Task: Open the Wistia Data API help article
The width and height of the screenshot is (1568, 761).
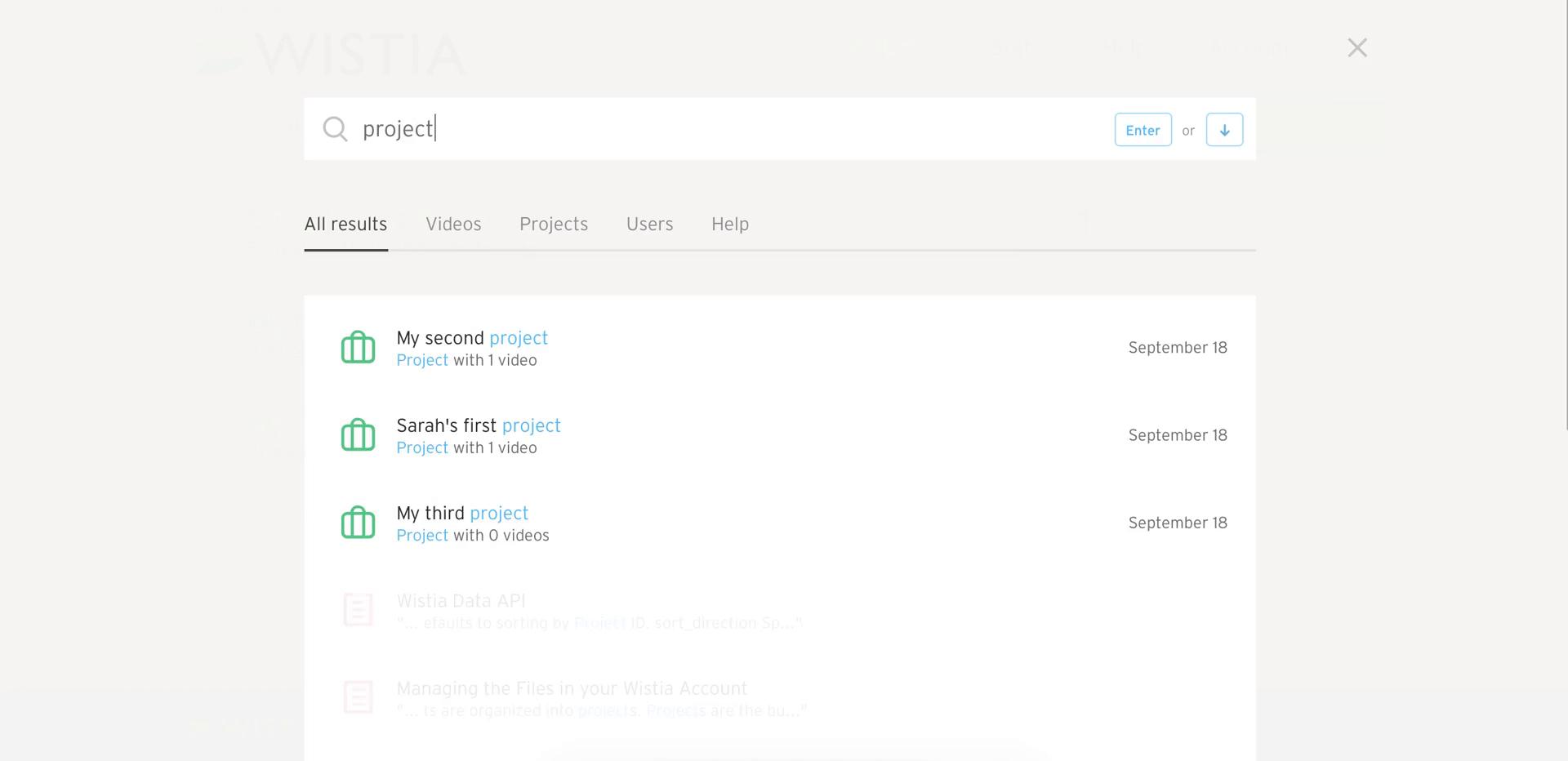Action: tap(461, 601)
